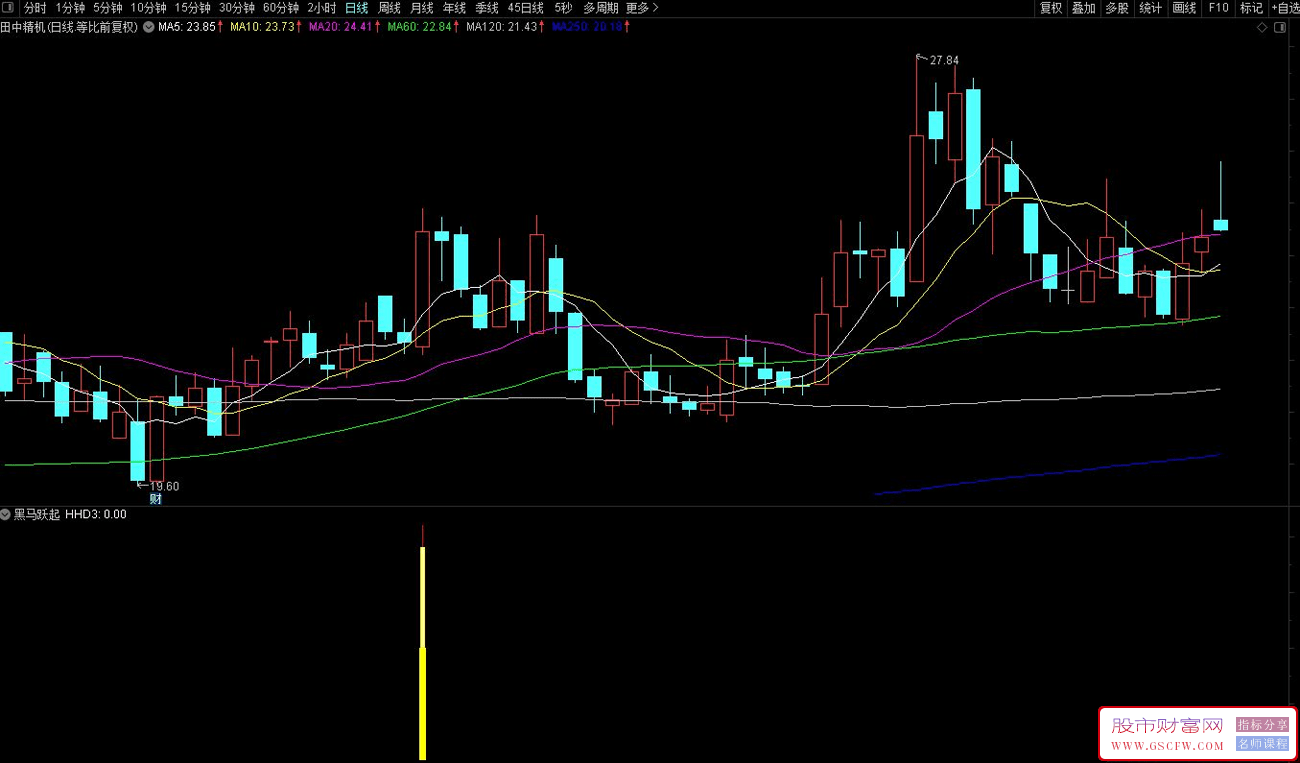The height and width of the screenshot is (763, 1300).
Task: Select the 月线 monthly tab
Action: click(422, 8)
